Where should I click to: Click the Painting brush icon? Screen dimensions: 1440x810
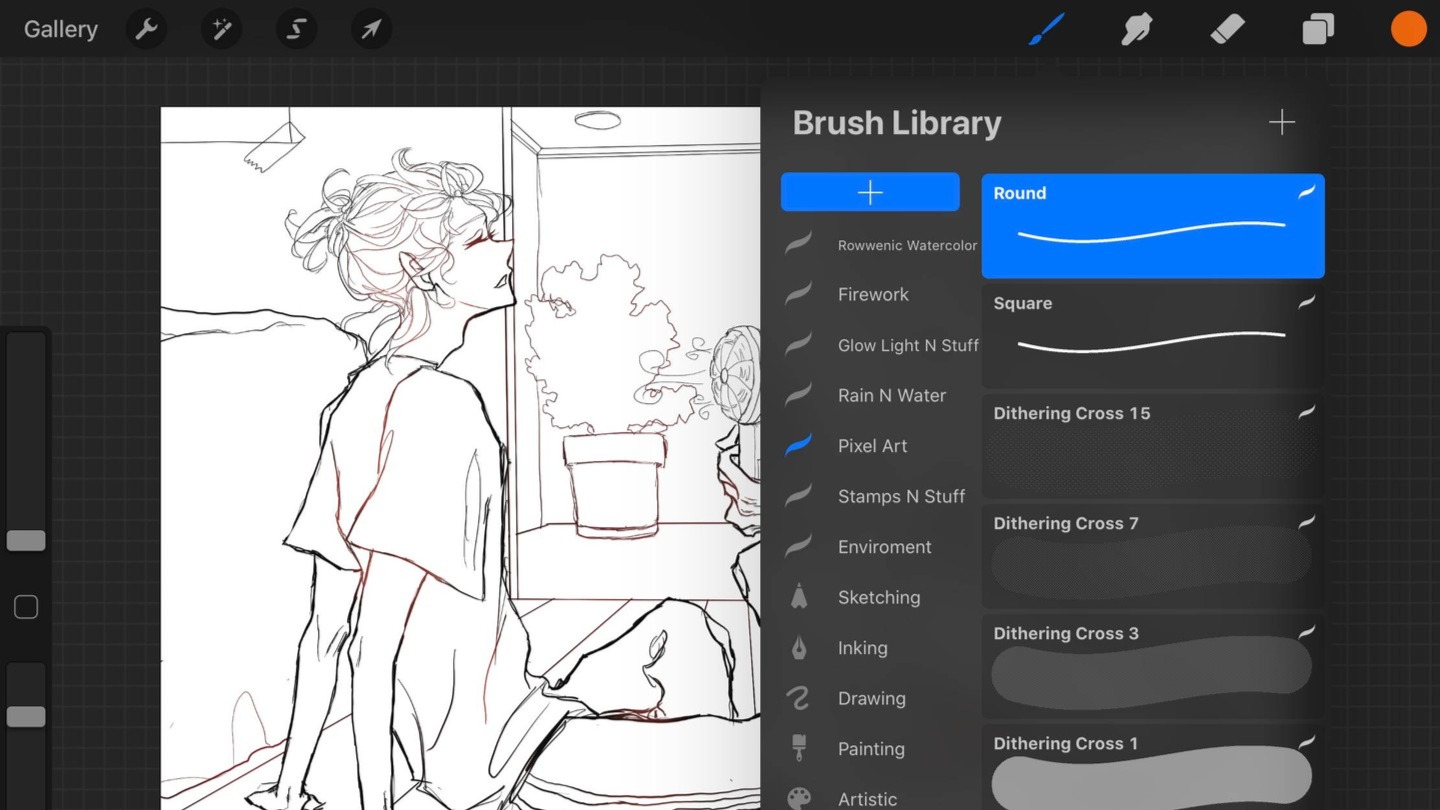point(799,748)
